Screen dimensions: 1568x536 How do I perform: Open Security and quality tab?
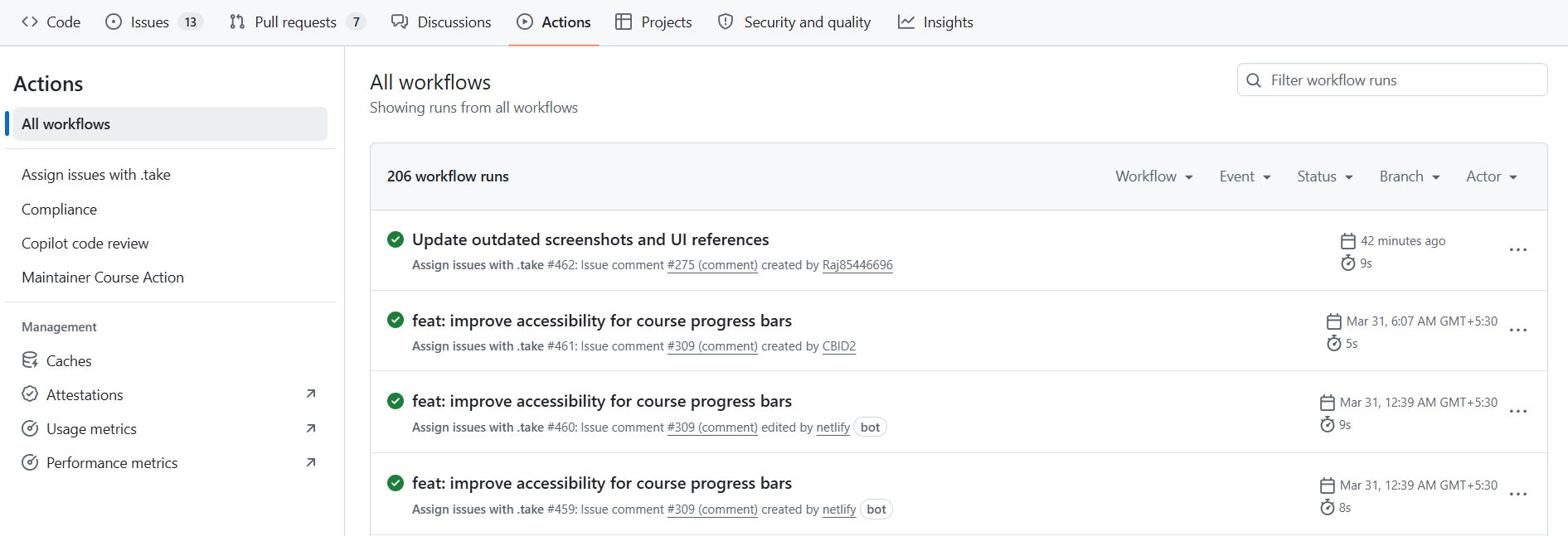(x=794, y=22)
